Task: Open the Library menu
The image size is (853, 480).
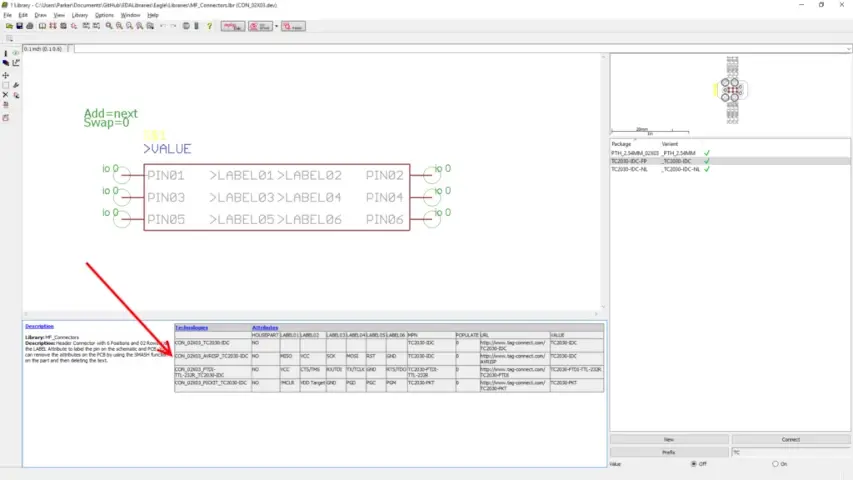Action: [79, 15]
